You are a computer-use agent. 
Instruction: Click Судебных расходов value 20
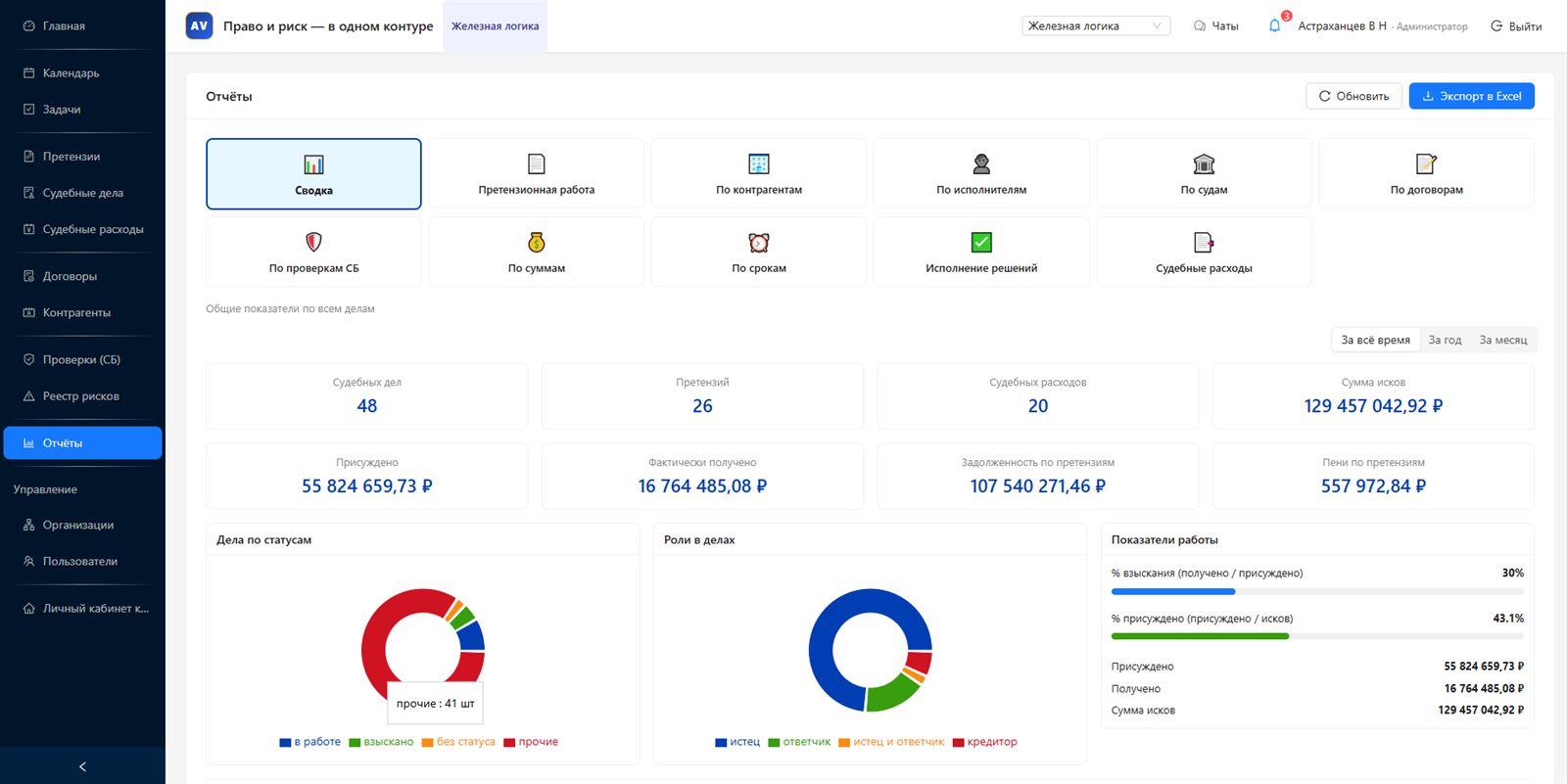click(x=1038, y=406)
